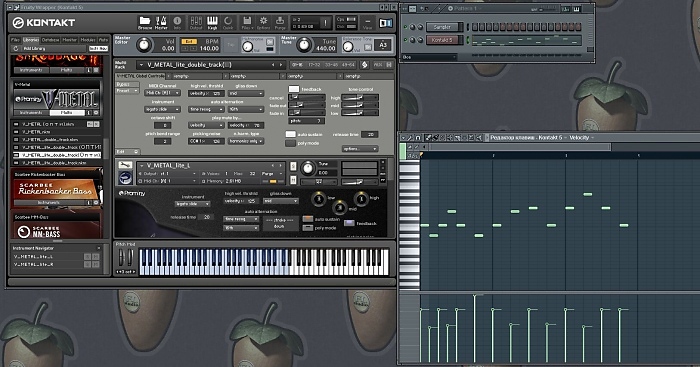This screenshot has height=367, width=700.
Task: Adjust the Master Tune knob
Action: (304, 45)
